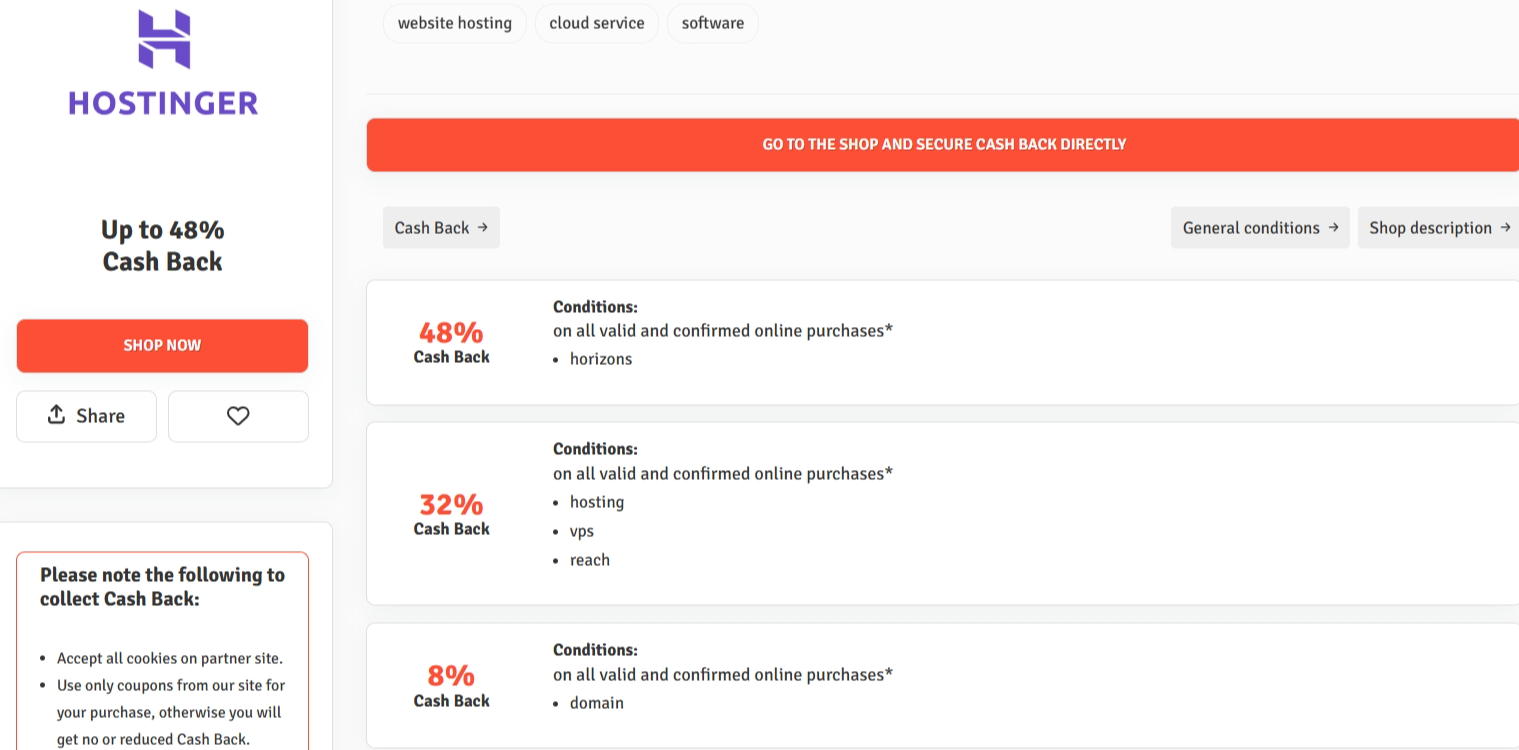Click the General conditions arrow icon
Viewport: 1519px width, 750px height.
point(1333,227)
